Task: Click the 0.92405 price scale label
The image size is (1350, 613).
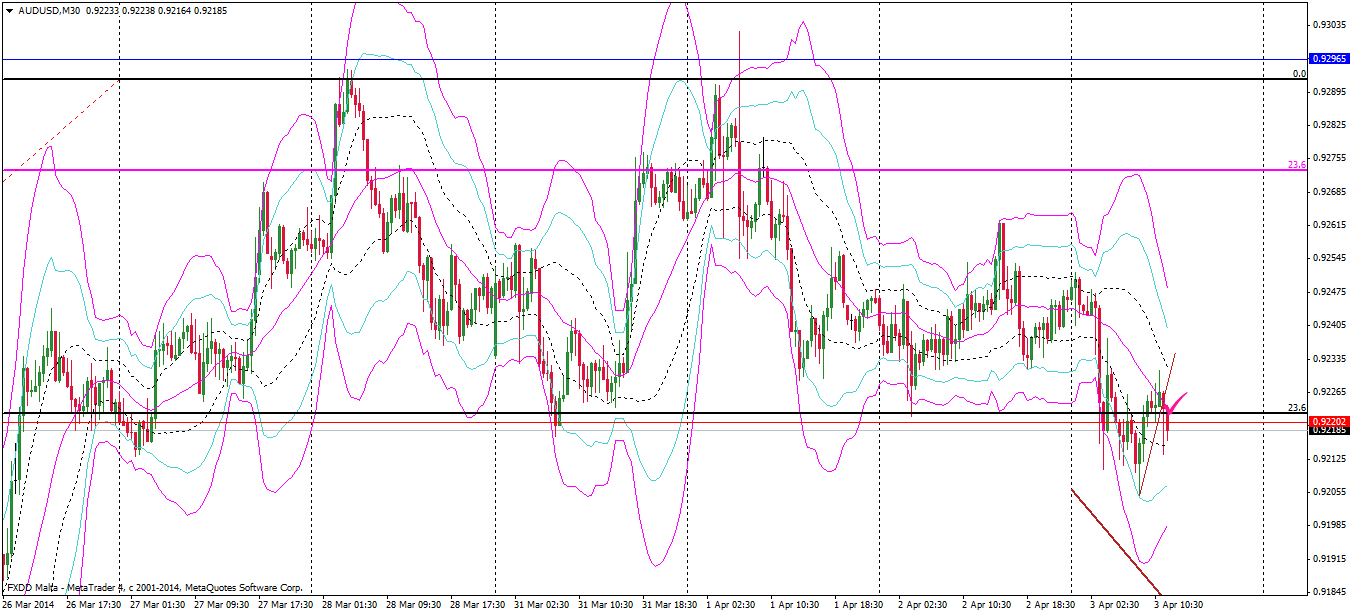Action: [x=1329, y=325]
